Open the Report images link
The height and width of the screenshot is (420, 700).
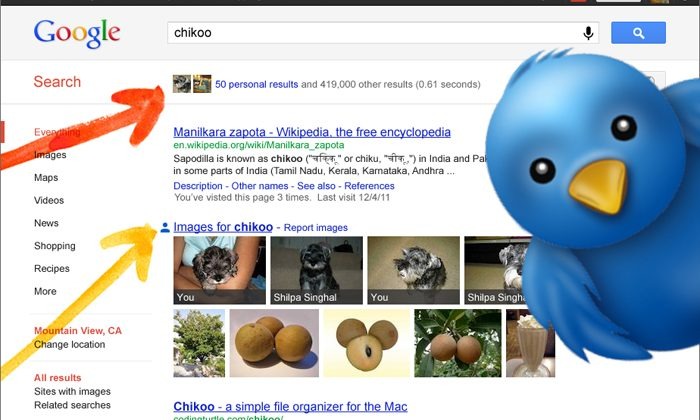click(316, 228)
